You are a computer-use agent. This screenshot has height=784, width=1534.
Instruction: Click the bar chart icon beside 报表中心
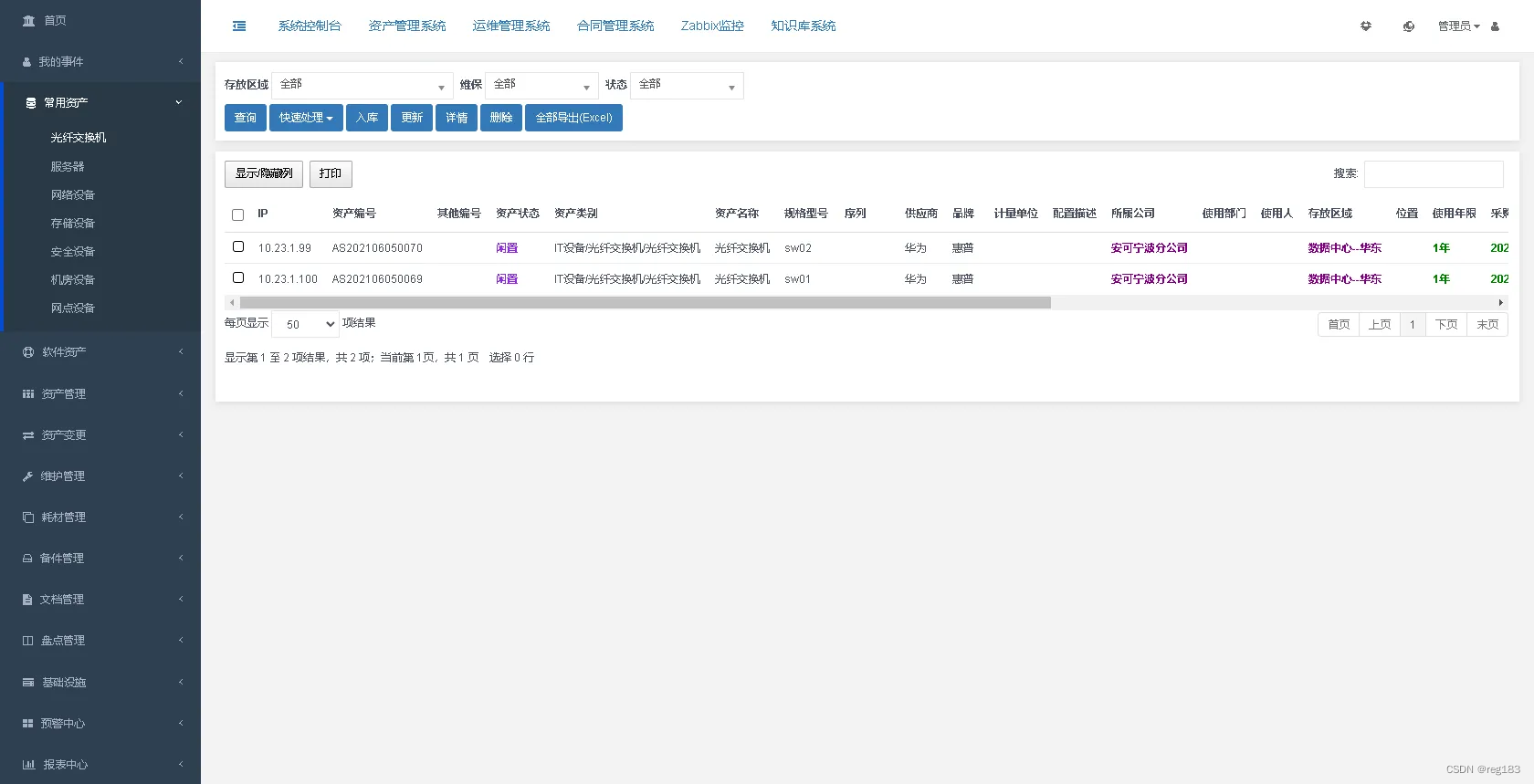[x=28, y=765]
